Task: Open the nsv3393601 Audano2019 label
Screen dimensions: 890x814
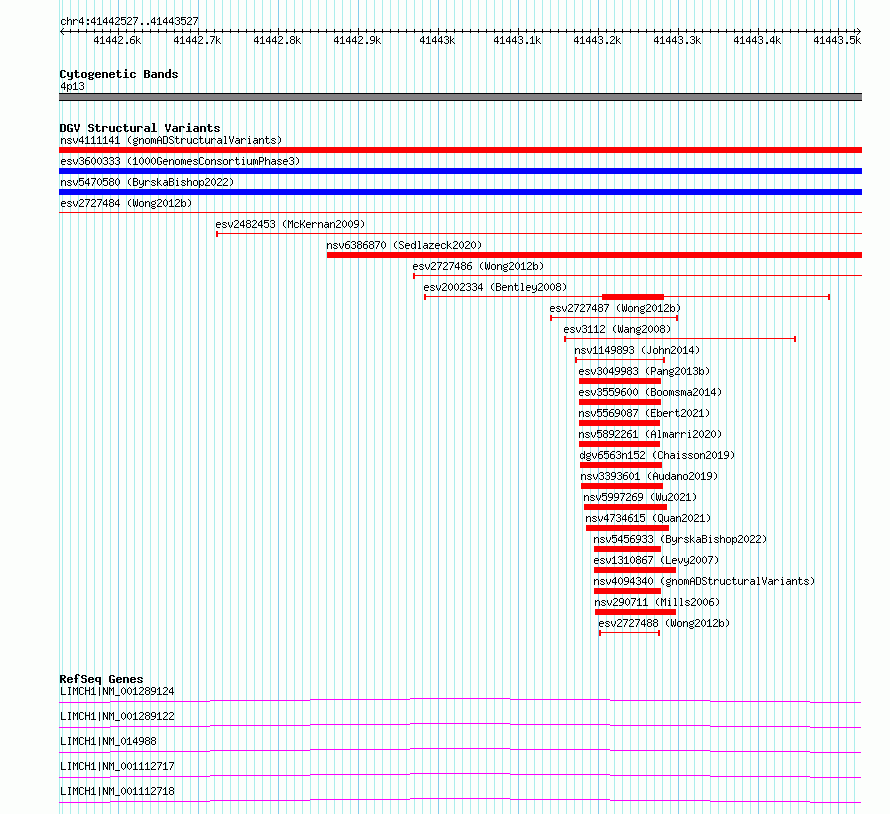Action: tap(649, 476)
